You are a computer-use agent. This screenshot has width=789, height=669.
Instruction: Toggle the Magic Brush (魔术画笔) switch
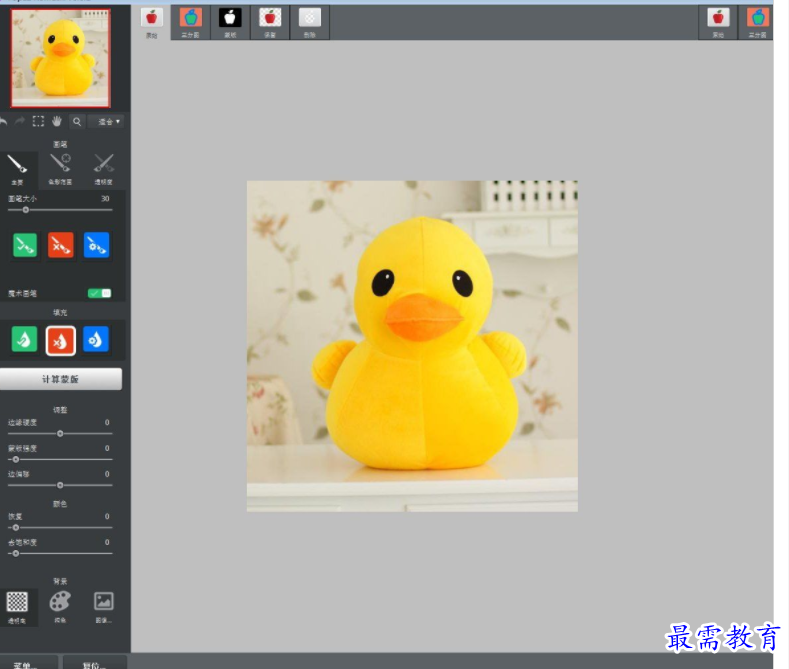[99, 293]
